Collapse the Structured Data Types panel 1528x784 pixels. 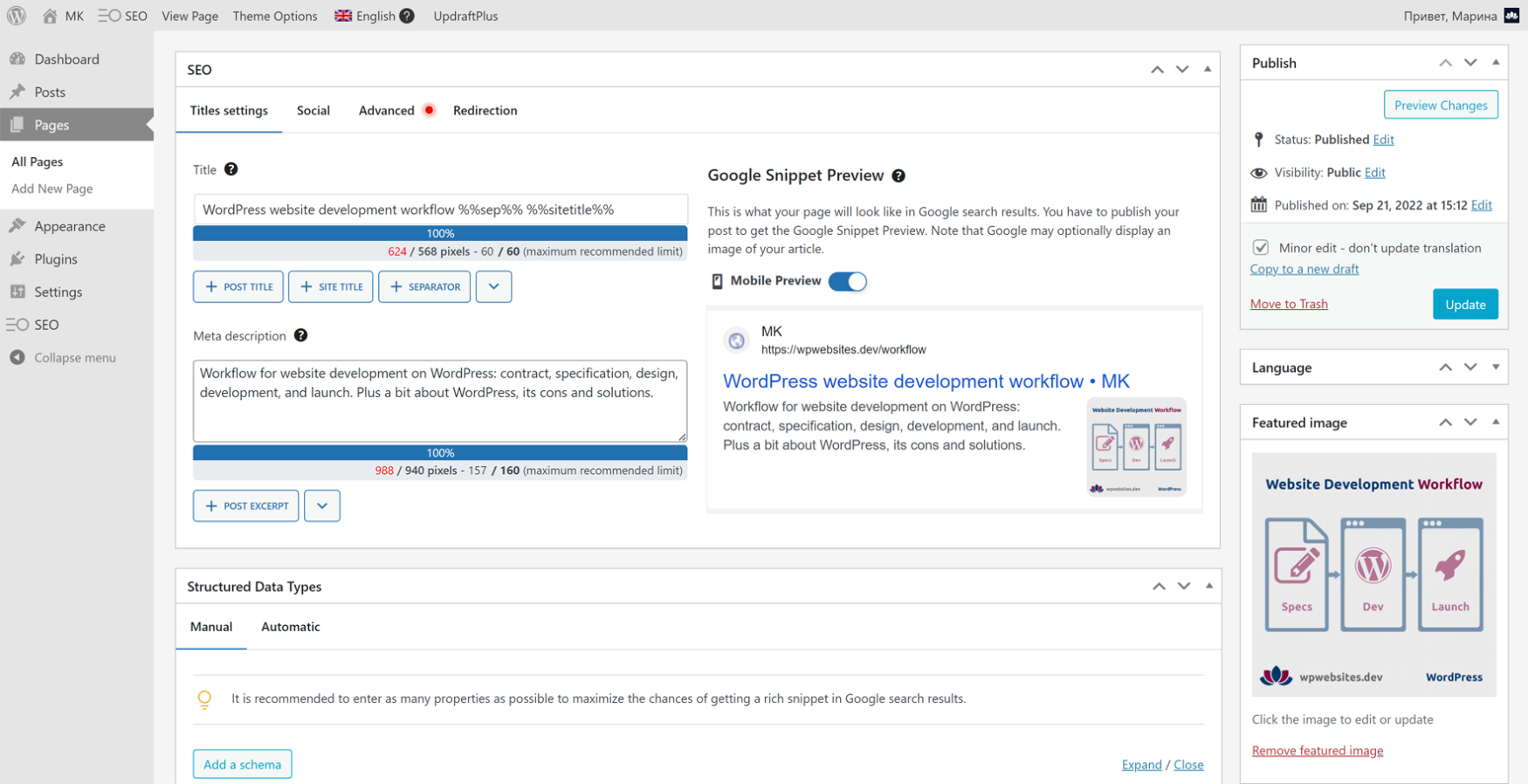pyautogui.click(x=1209, y=586)
